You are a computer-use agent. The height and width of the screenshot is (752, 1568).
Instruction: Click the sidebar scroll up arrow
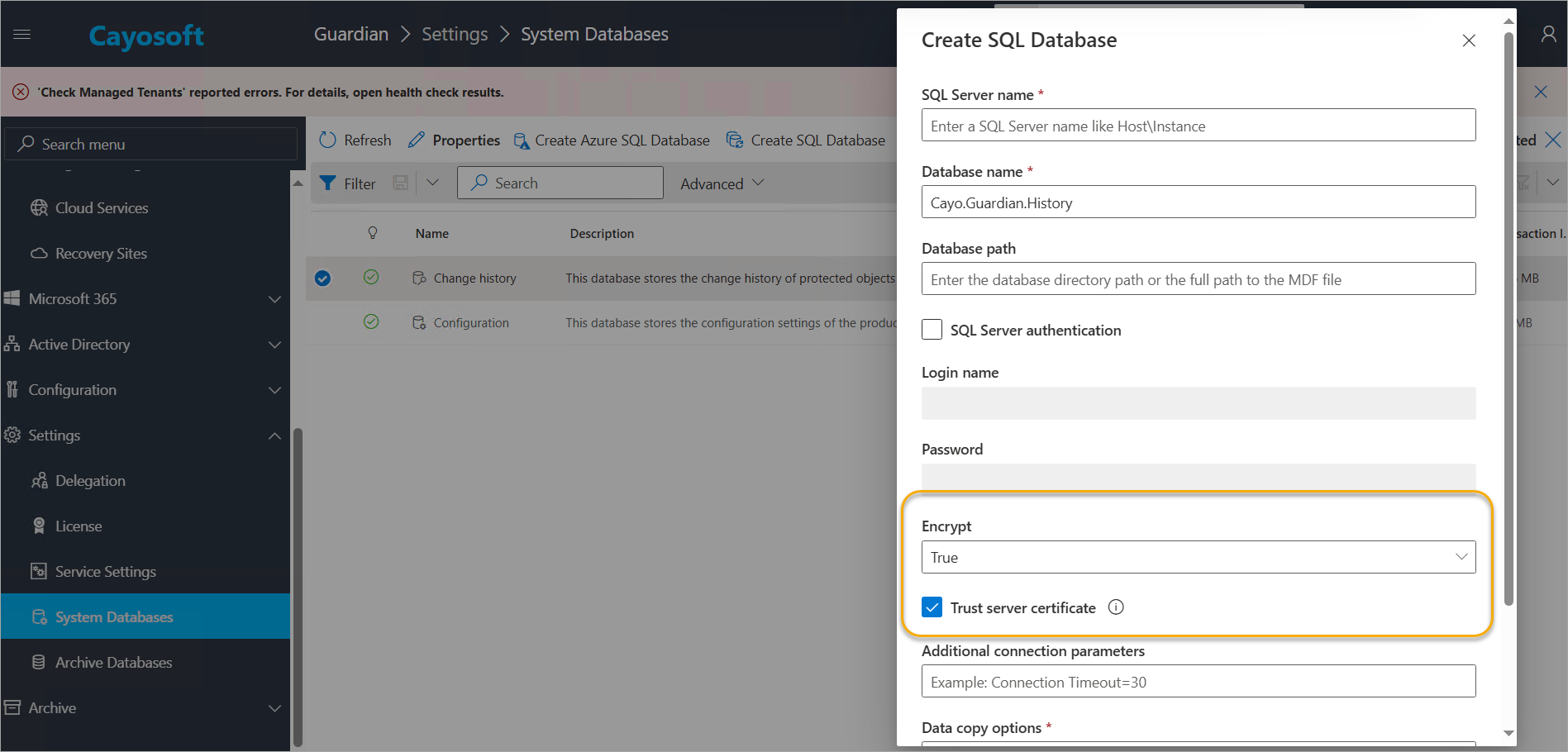[x=298, y=183]
